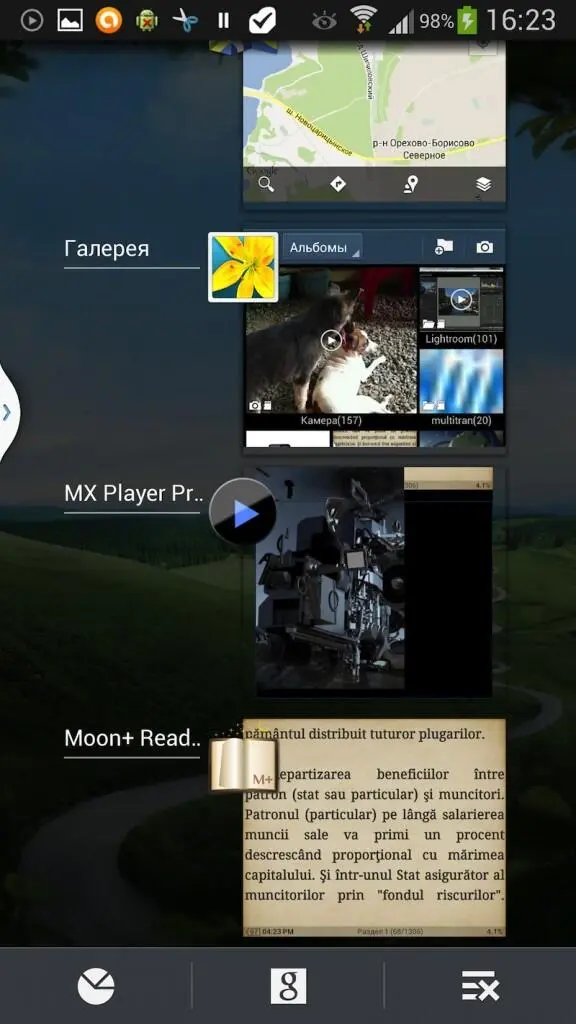The image size is (576, 1024).
Task: Tap the scissors notification icon
Action: [x=185, y=21]
